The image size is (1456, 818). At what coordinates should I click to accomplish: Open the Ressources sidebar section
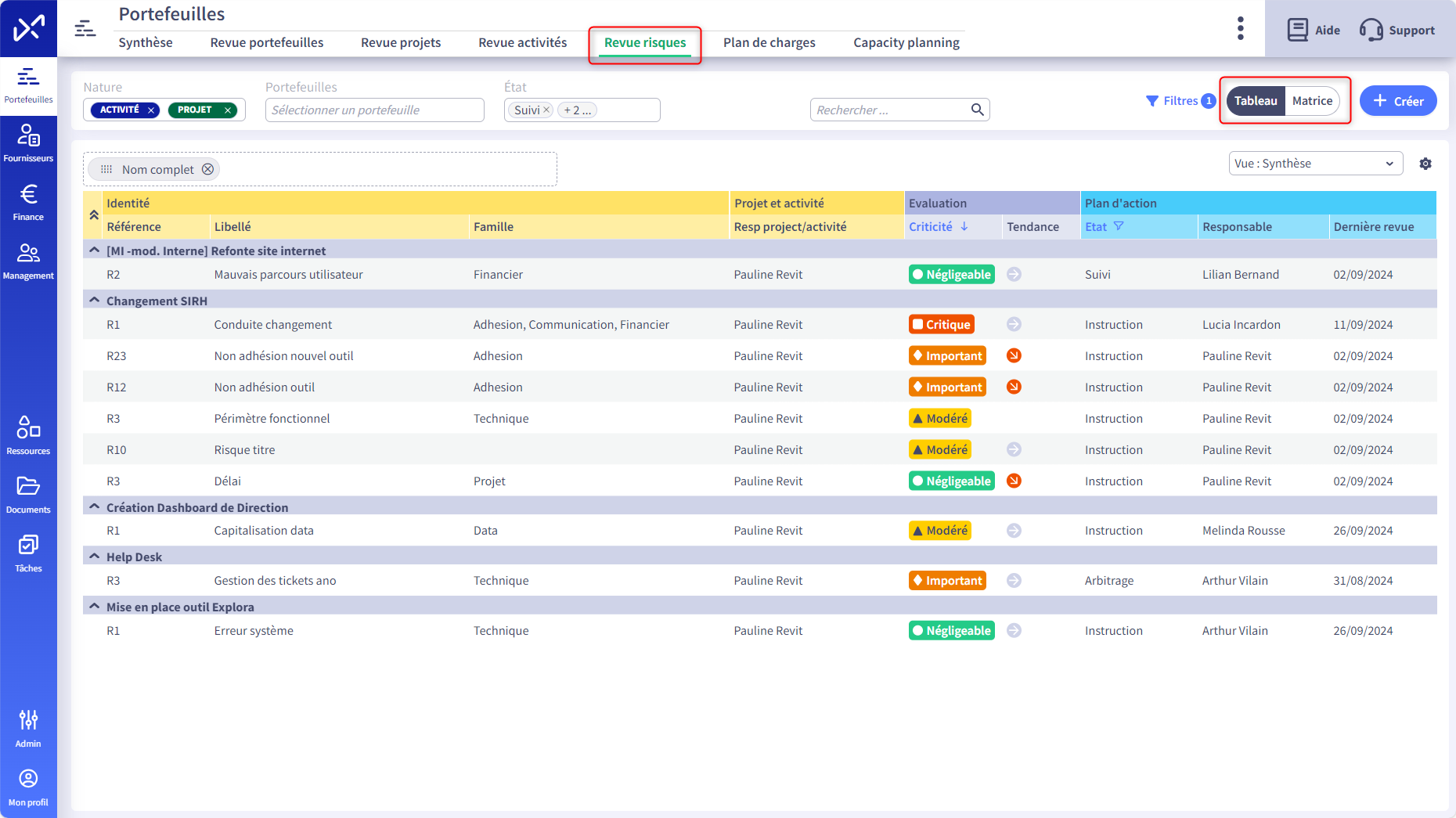[x=28, y=437]
